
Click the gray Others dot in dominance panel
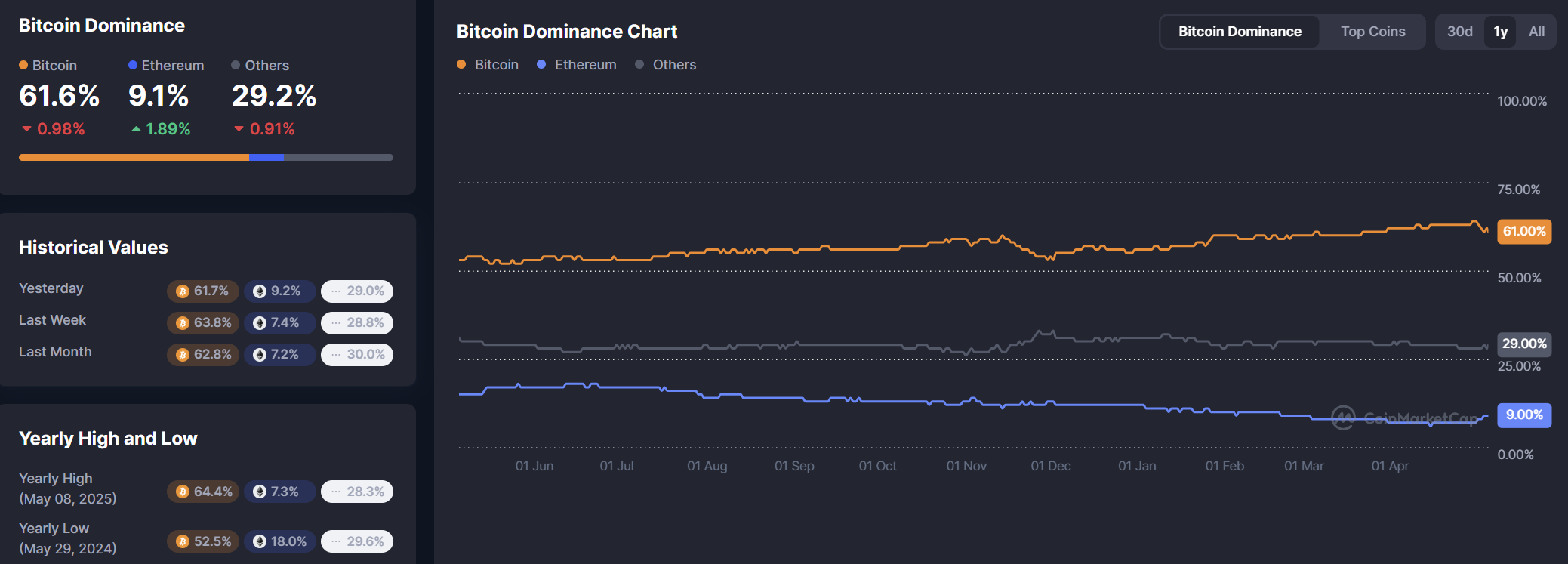tap(236, 65)
